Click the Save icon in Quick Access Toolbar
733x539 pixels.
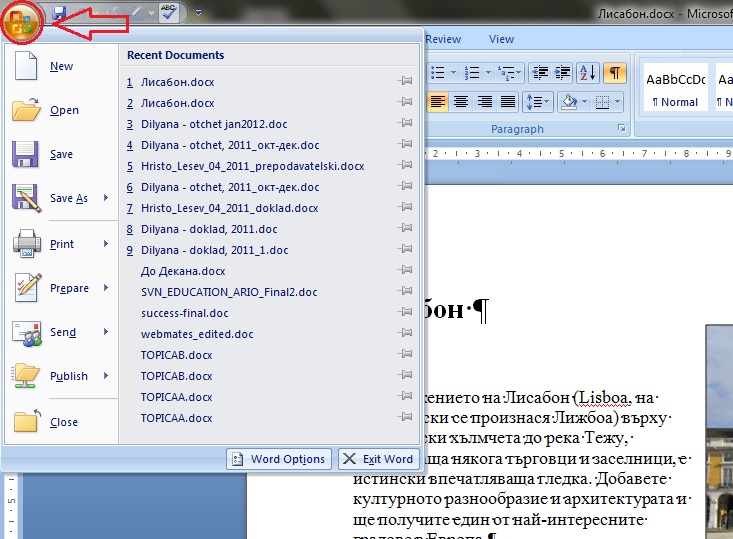[59, 13]
